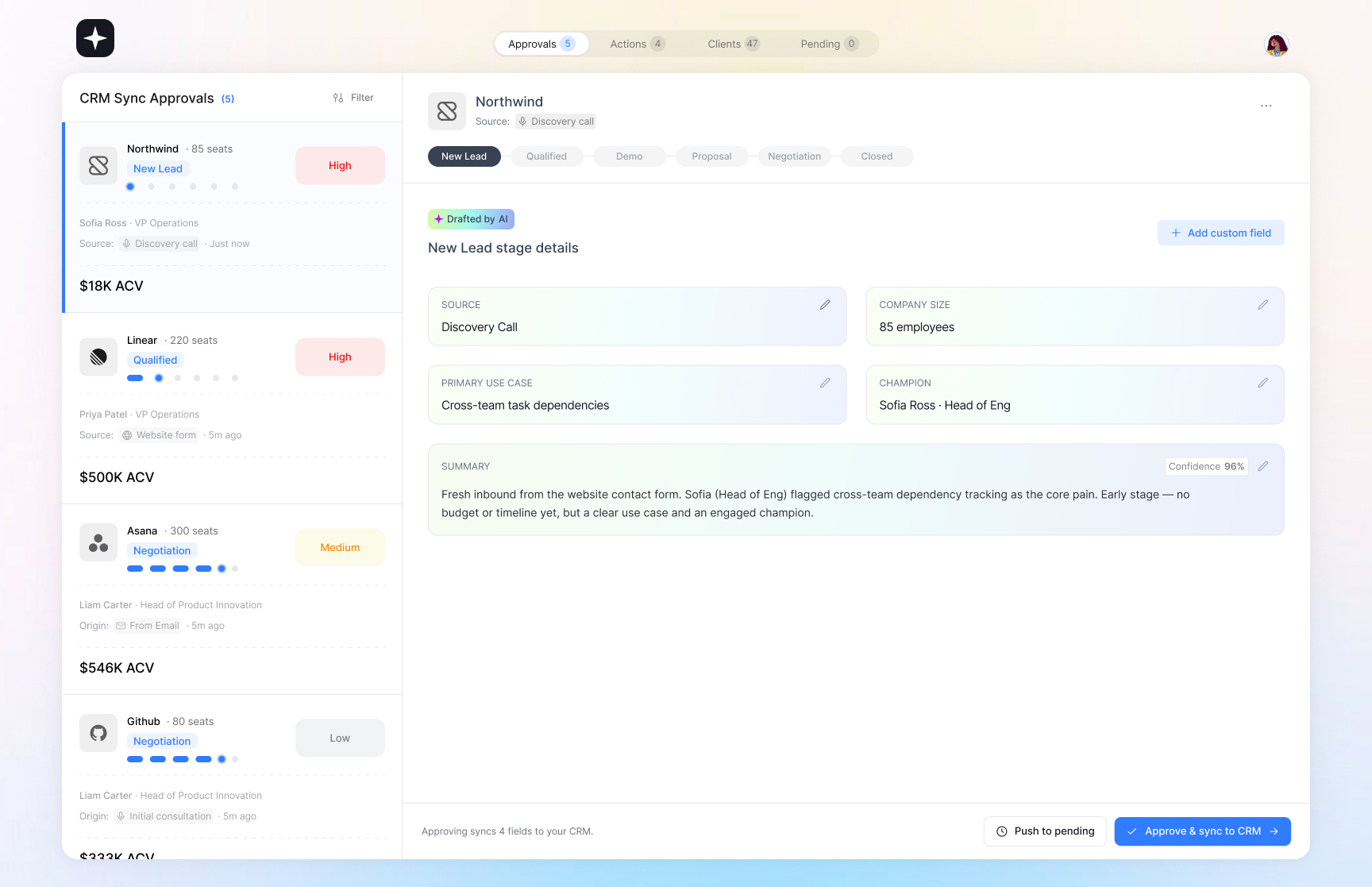Click the $500K ACV value
Image resolution: width=1372 pixels, height=887 pixels.
117,477
